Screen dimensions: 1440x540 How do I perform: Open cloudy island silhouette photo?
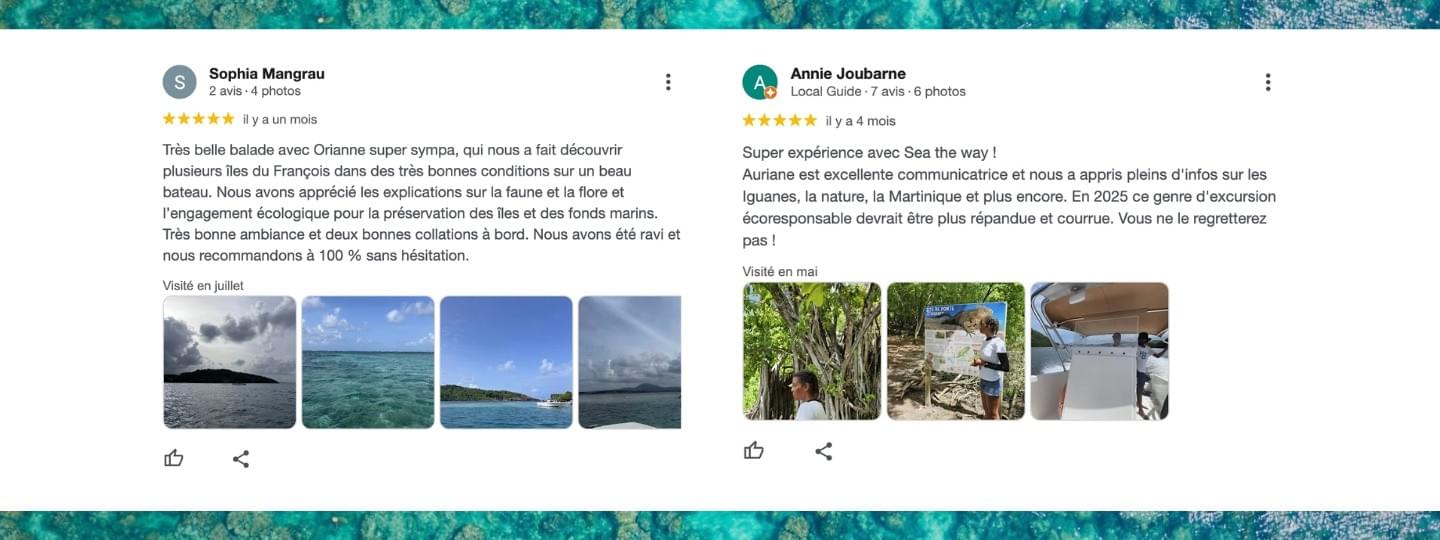230,362
